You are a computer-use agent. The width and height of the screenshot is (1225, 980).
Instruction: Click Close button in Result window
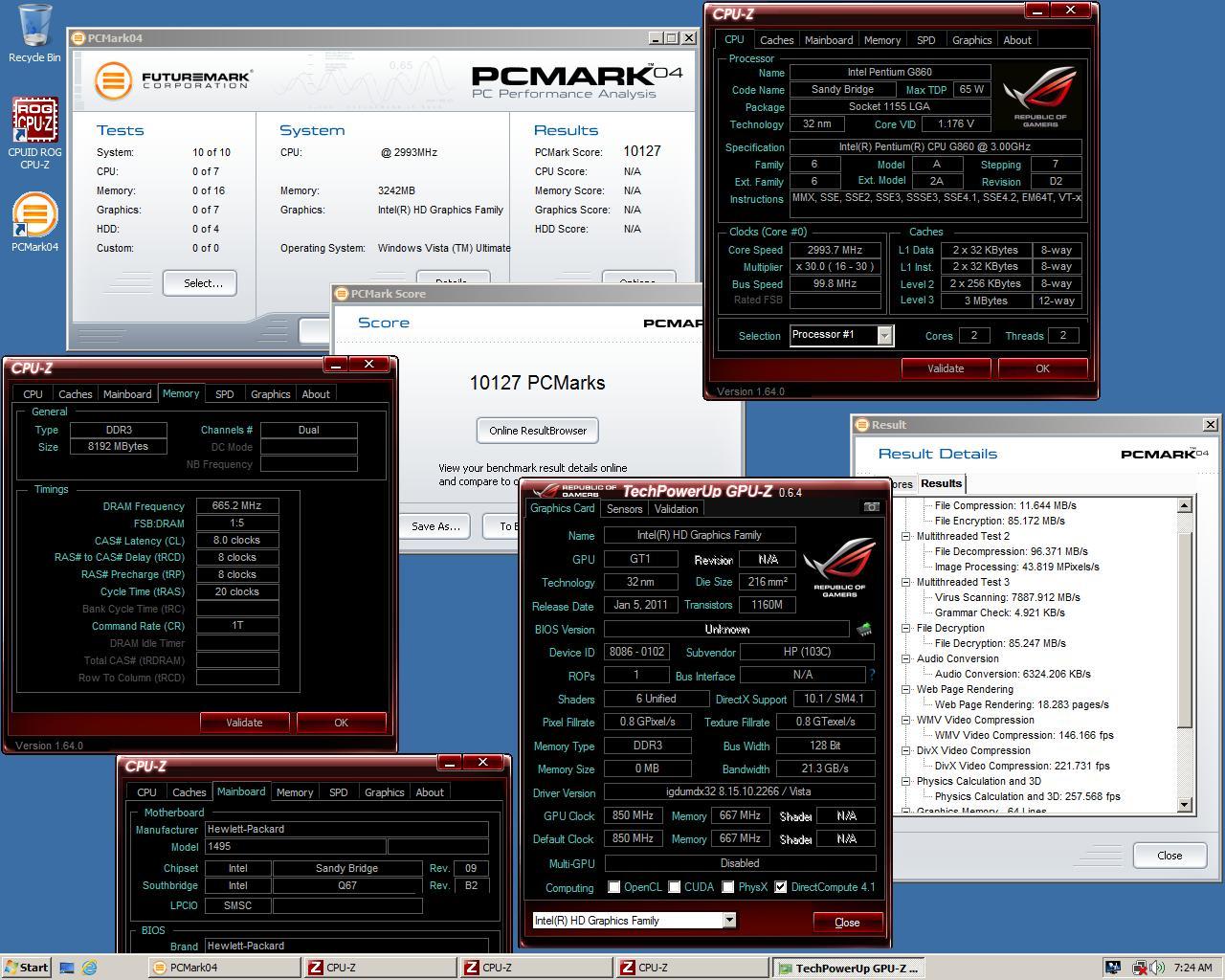point(1169,856)
